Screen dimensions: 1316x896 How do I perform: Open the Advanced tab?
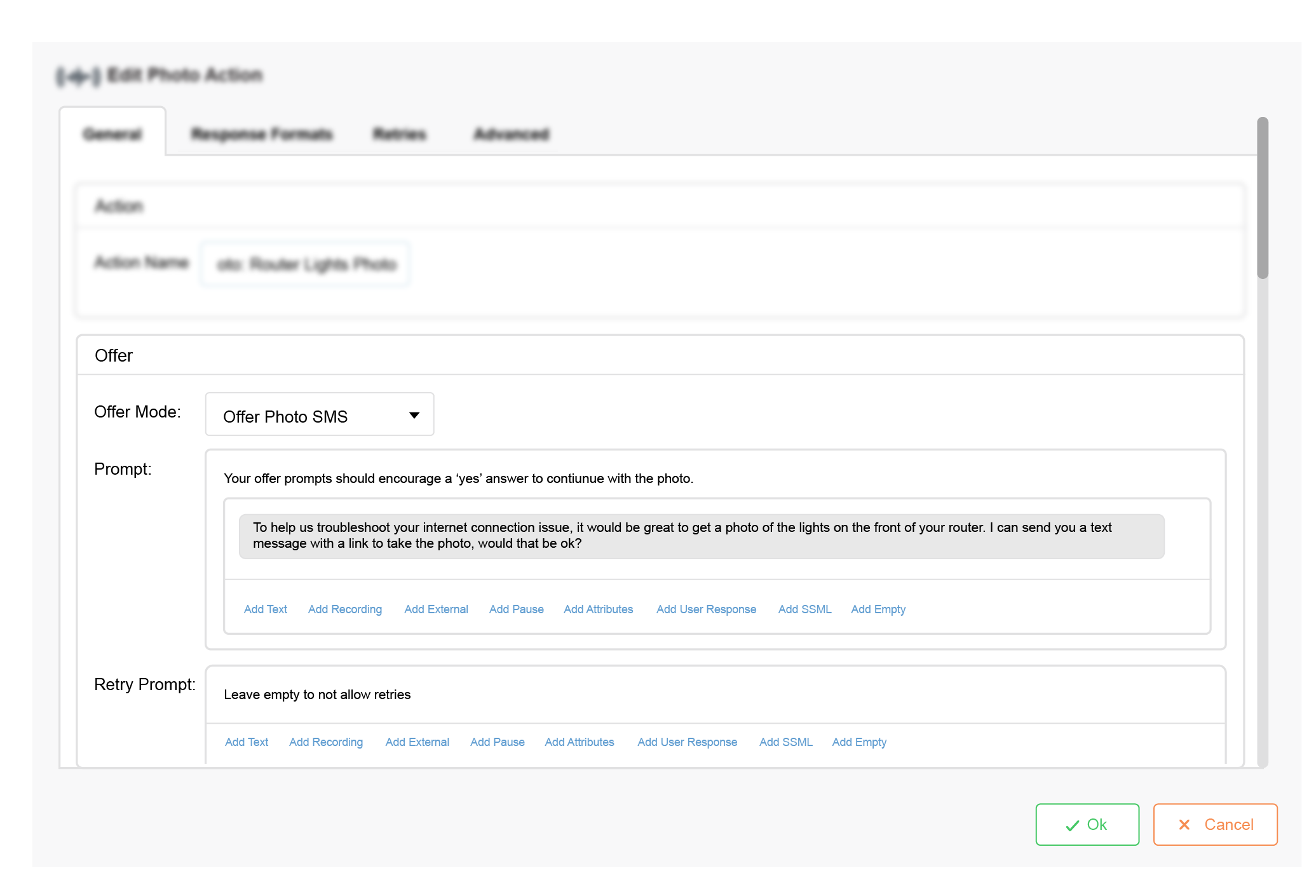click(512, 134)
